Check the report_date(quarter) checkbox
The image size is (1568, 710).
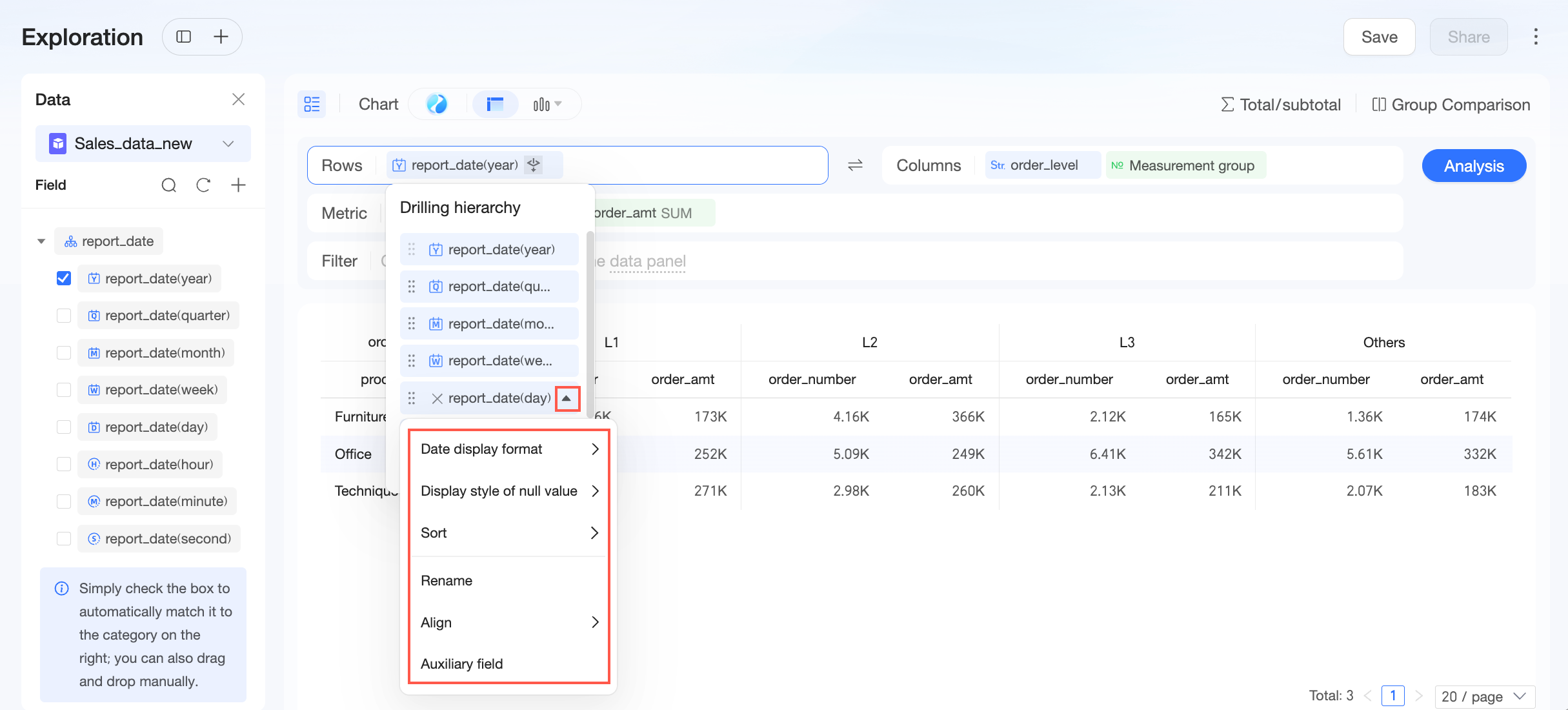point(64,316)
